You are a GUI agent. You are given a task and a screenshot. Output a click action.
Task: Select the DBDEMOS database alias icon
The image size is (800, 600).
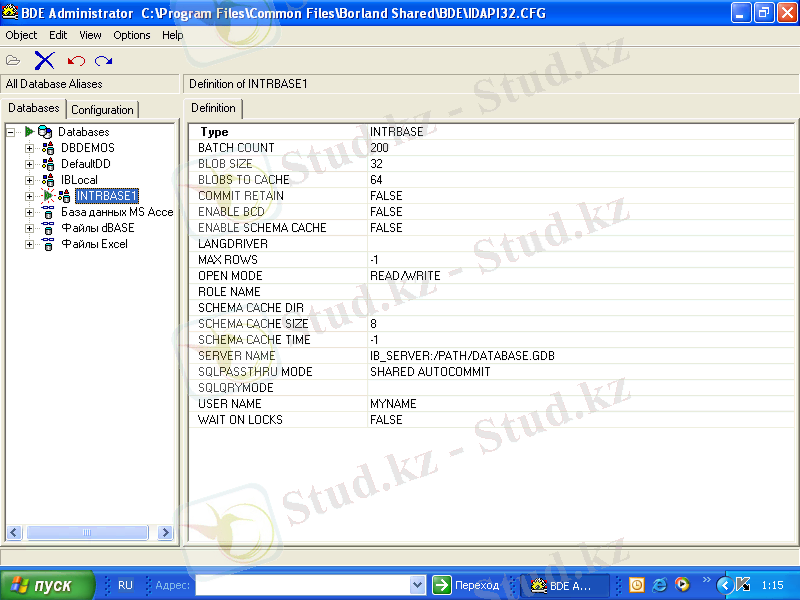48,148
